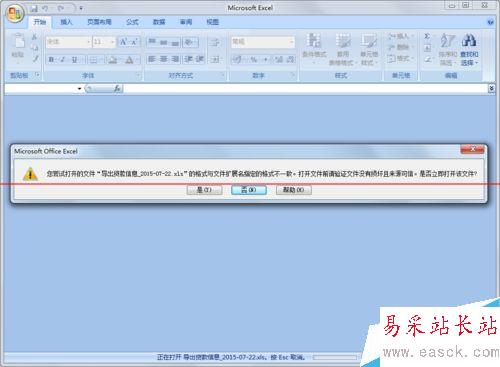
Task: Toggle Underline formatting
Action: [74, 60]
